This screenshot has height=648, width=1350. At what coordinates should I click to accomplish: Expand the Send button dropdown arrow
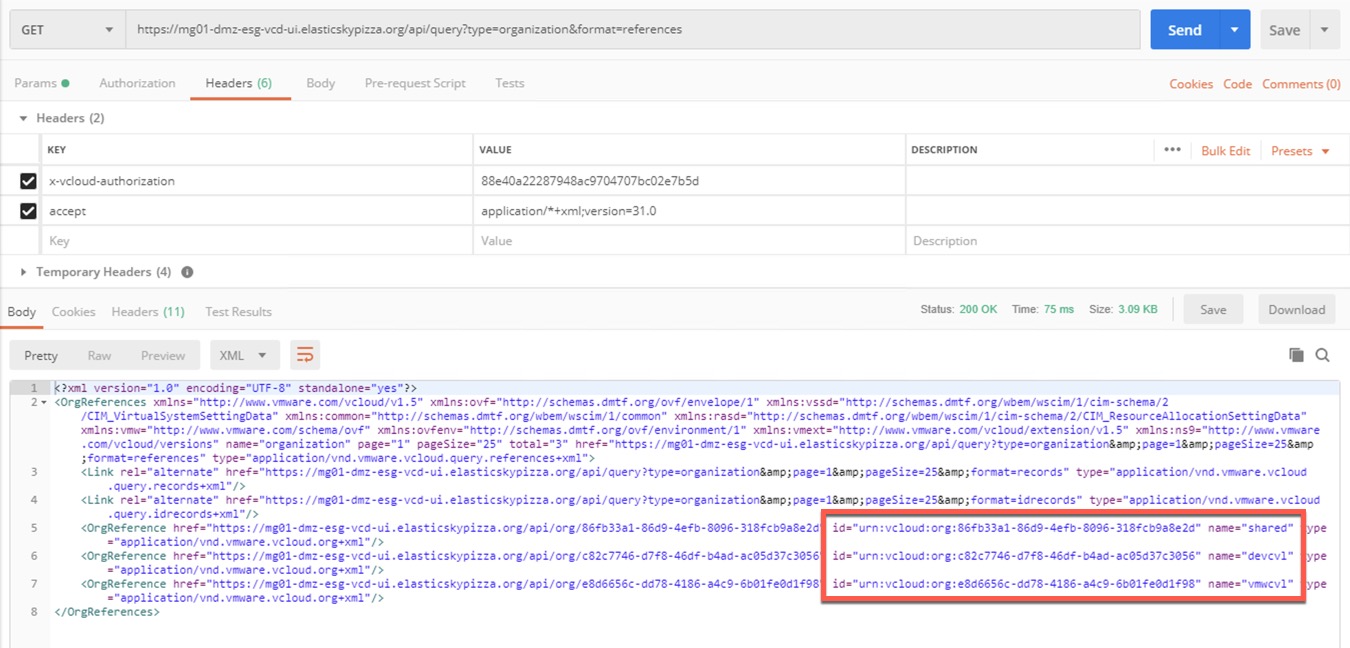click(1235, 30)
